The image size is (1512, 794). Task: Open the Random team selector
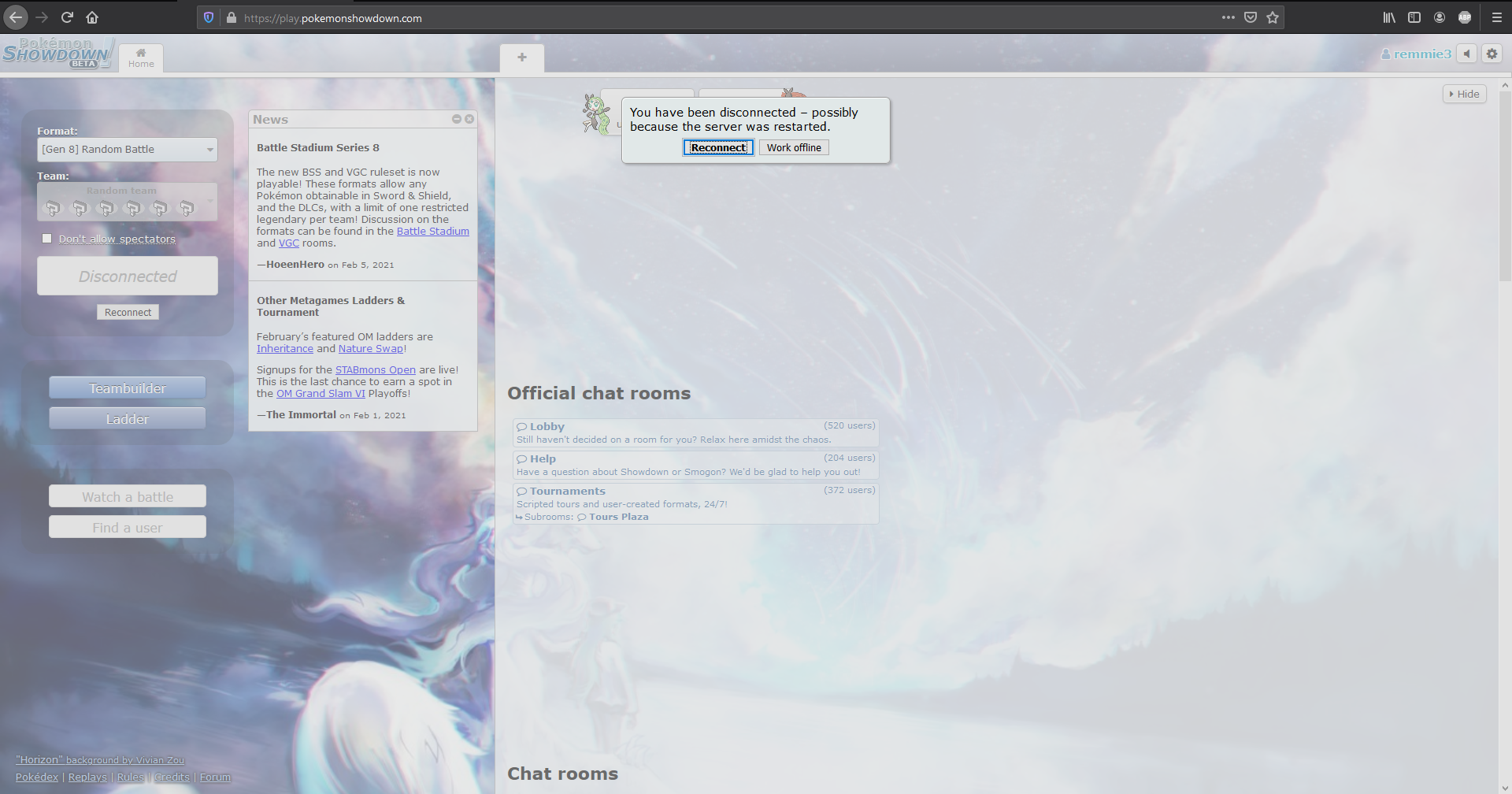[128, 202]
